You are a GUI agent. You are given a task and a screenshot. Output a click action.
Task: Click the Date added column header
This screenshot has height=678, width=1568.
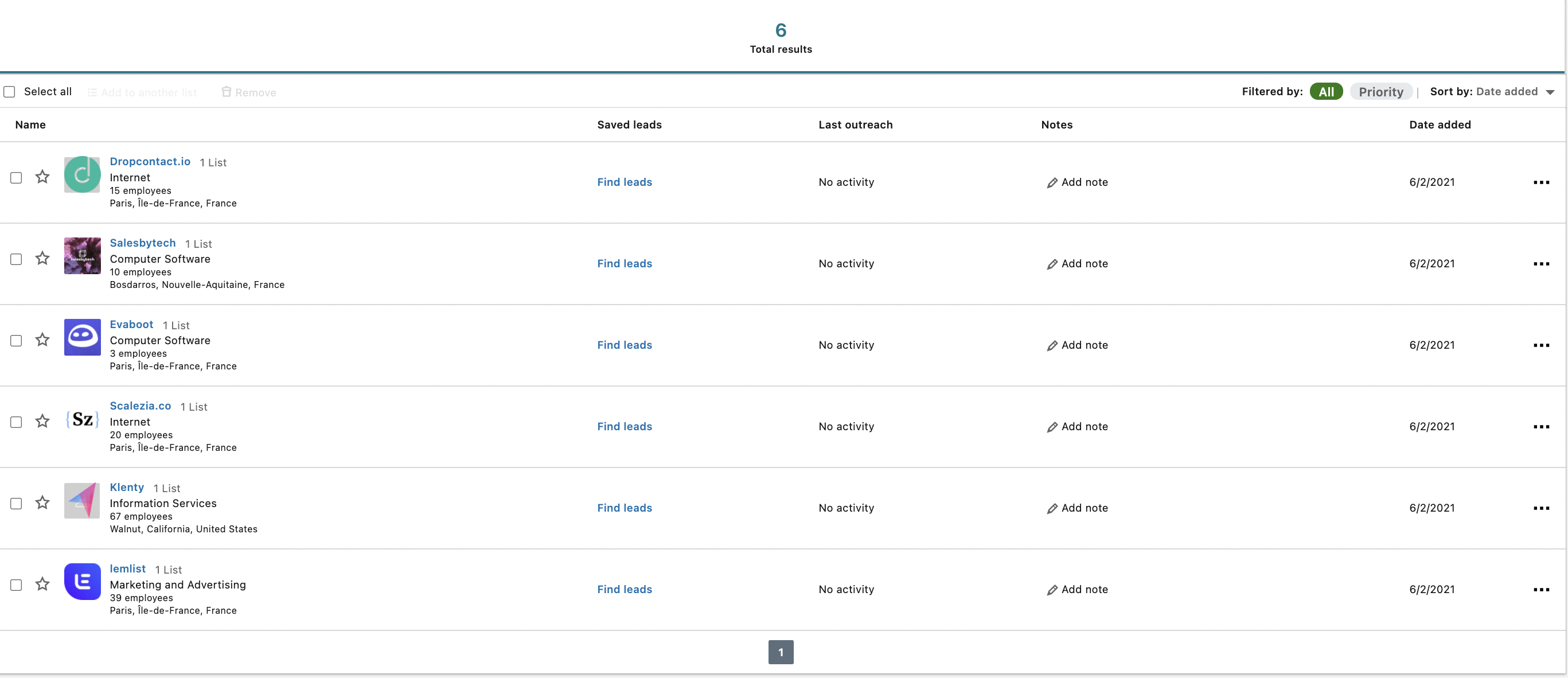(x=1440, y=125)
